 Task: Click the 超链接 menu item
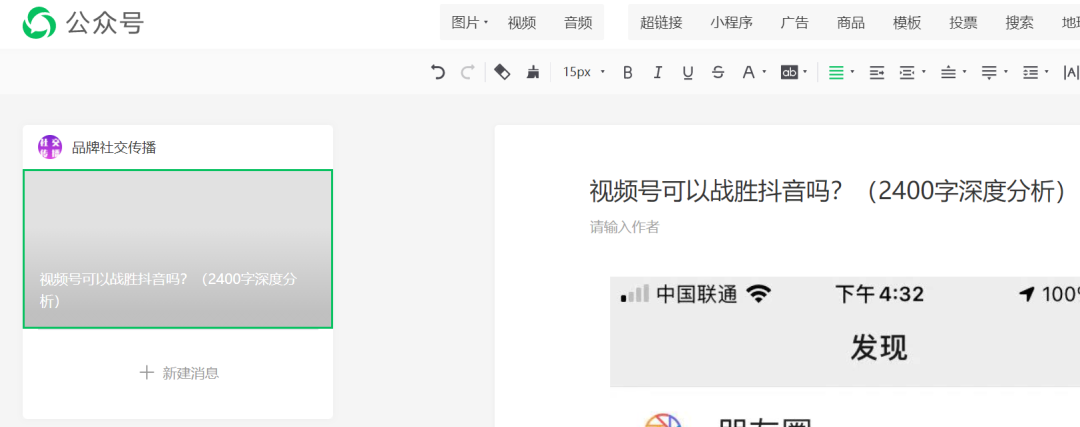[x=661, y=23]
